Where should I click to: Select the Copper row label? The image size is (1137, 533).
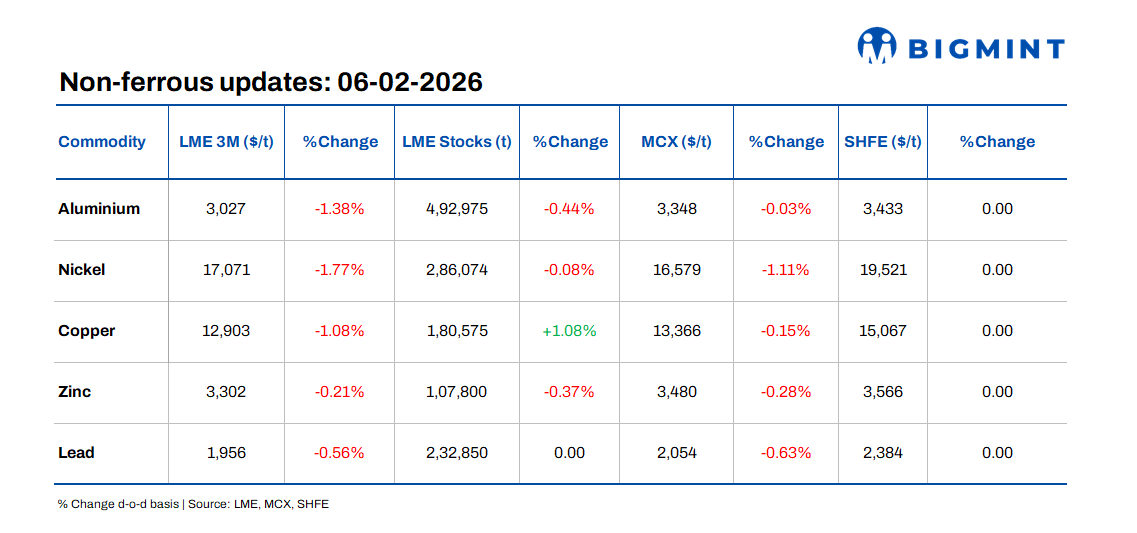point(87,331)
